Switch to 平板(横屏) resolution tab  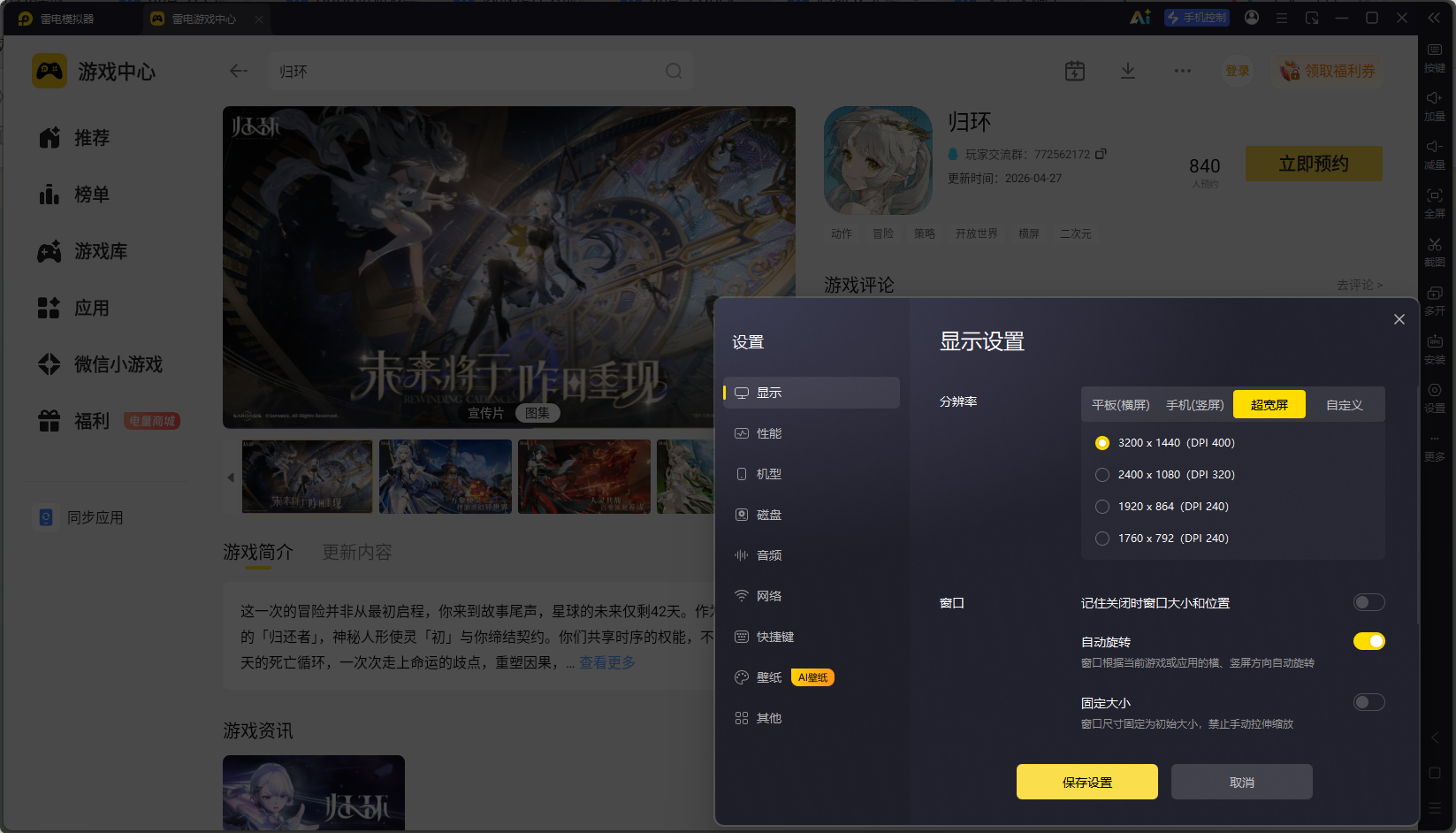[x=1120, y=405]
